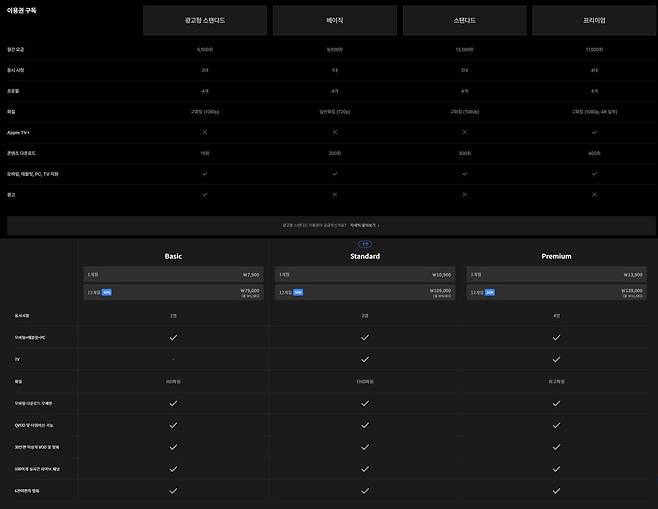The height and width of the screenshot is (509, 658).
Task: Click the 13,500원 monthly price
Action: pos(465,50)
